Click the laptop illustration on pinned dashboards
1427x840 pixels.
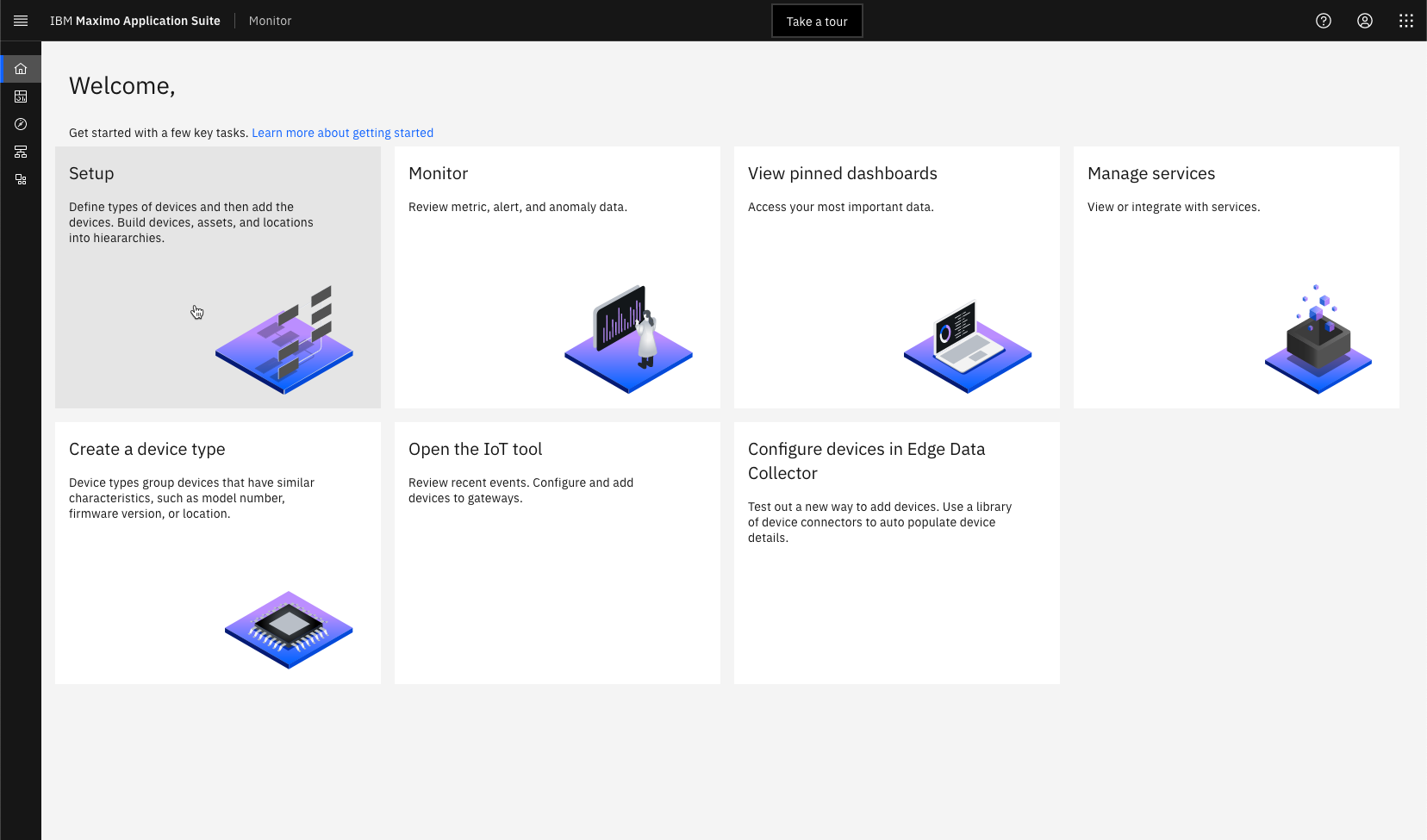(968, 346)
